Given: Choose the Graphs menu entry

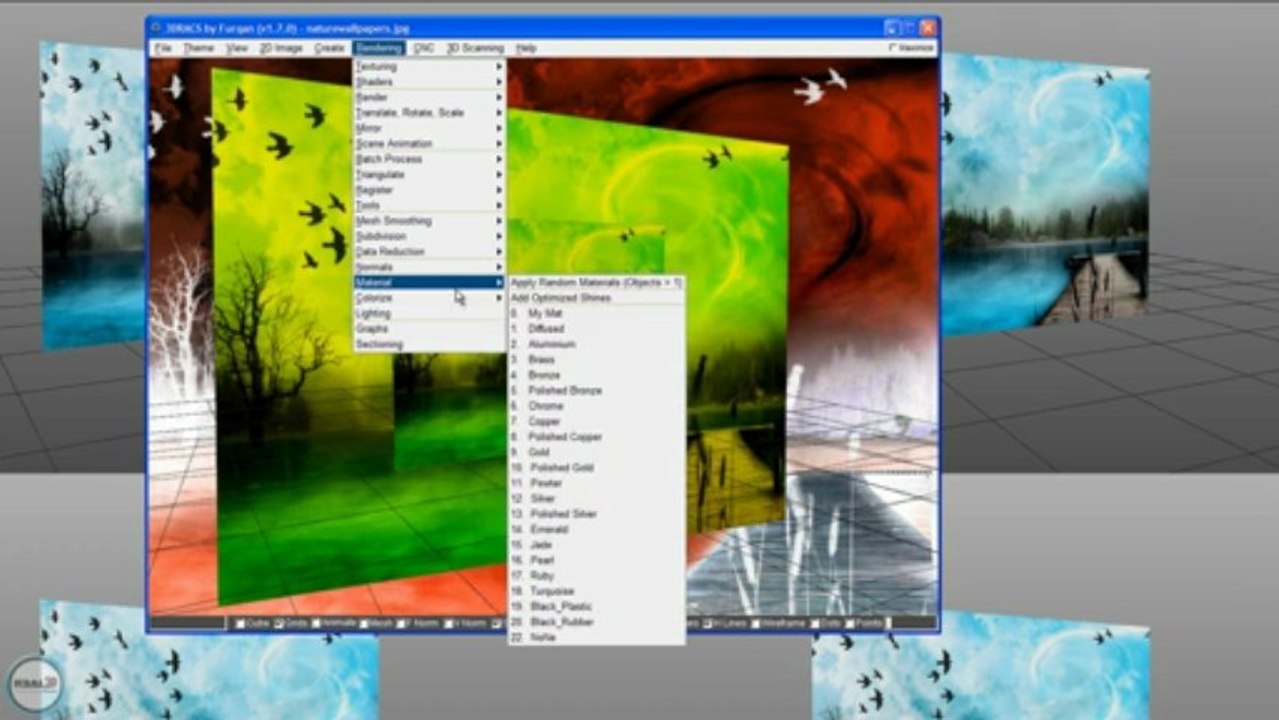Looking at the screenshot, I should tap(429, 328).
